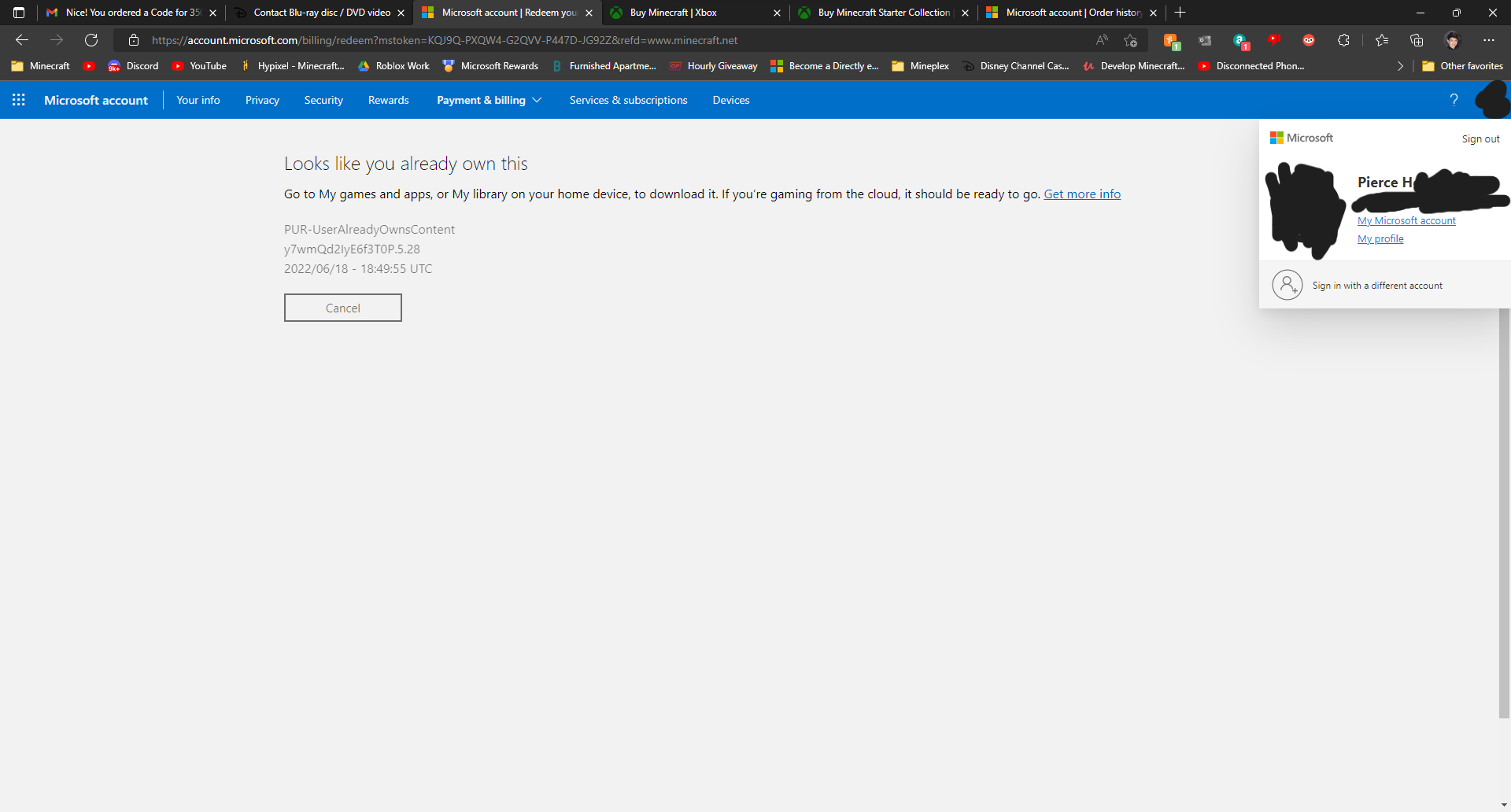Expand the bookmarks bar overflow chevron
This screenshot has height=812, width=1511.
click(1400, 66)
